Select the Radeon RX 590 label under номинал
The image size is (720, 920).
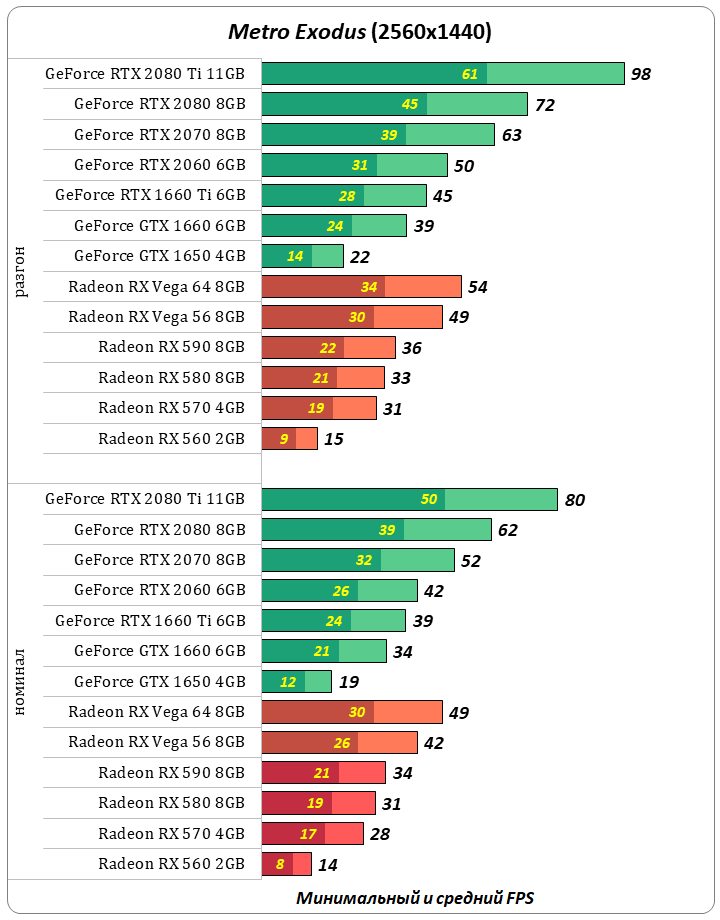point(172,772)
